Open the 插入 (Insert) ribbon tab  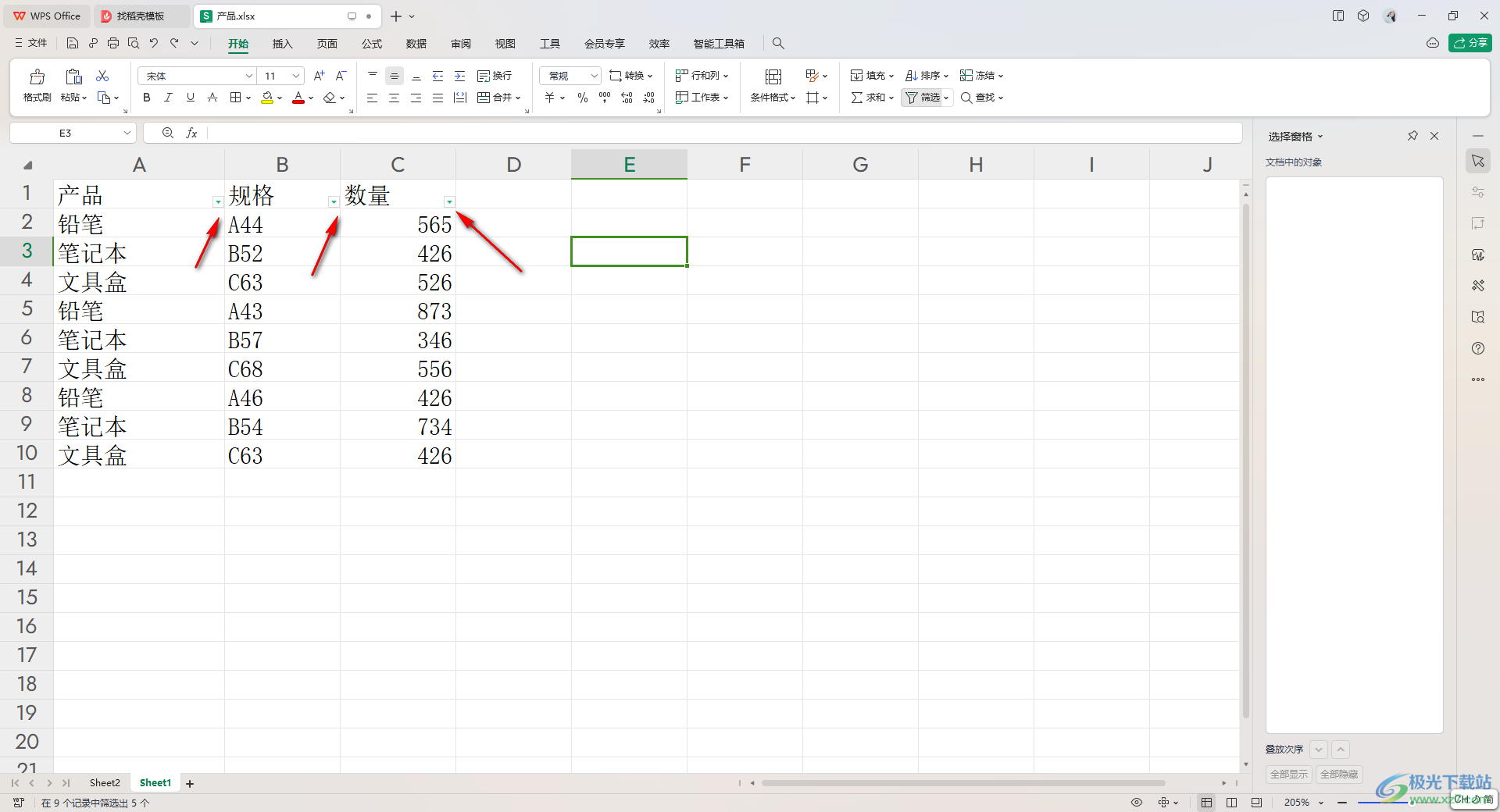(282, 44)
